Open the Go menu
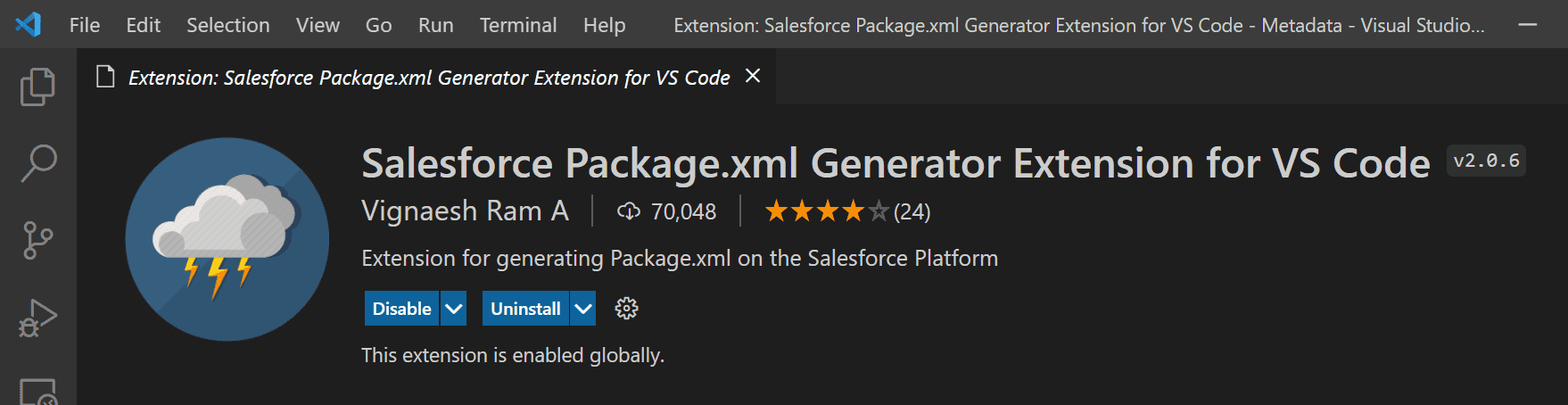The image size is (1568, 405). (x=378, y=25)
